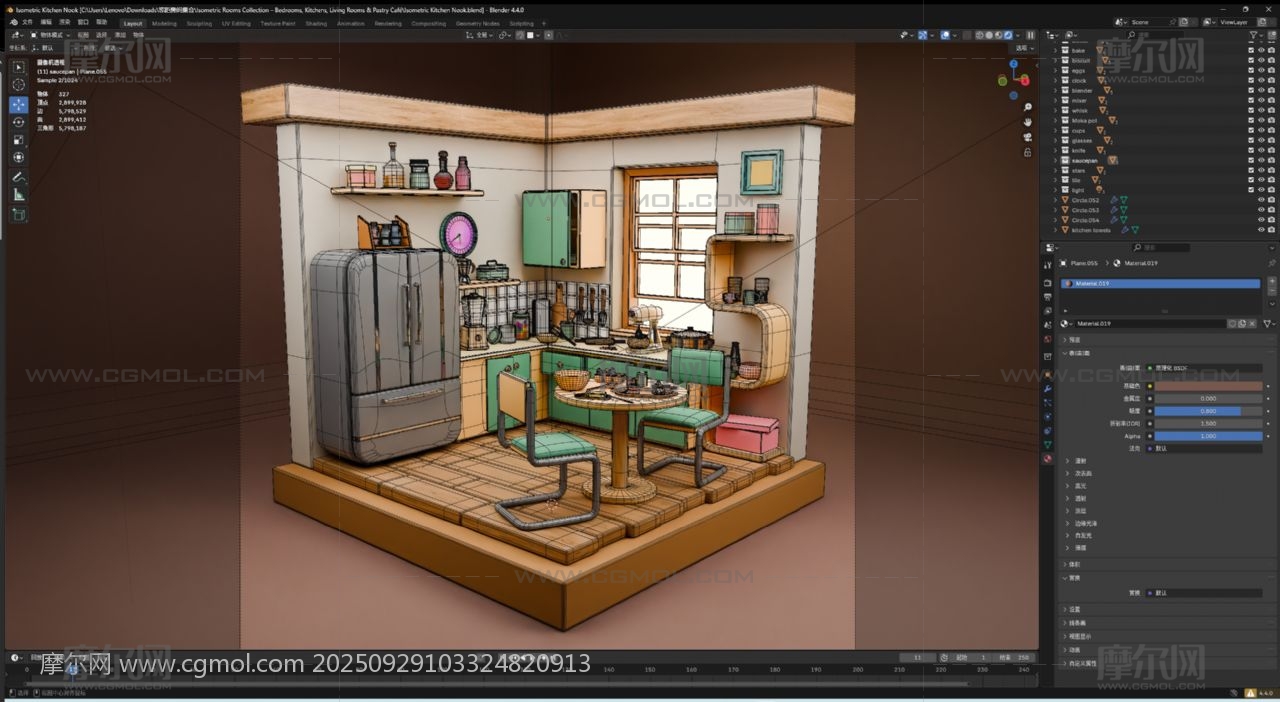This screenshot has height=702, width=1280.
Task: Click the Alpha value slider
Action: 1208,436
